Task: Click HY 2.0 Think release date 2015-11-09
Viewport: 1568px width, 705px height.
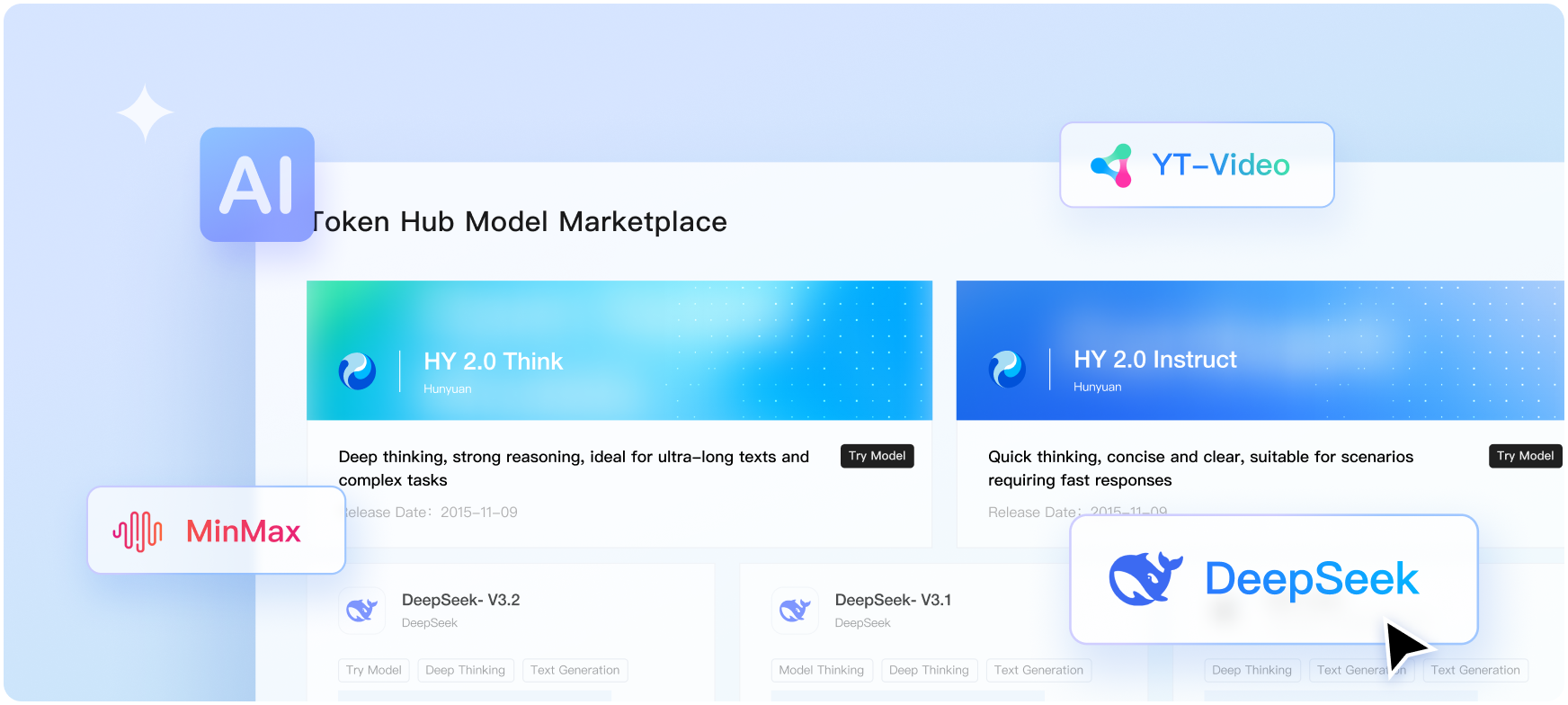Action: [479, 513]
